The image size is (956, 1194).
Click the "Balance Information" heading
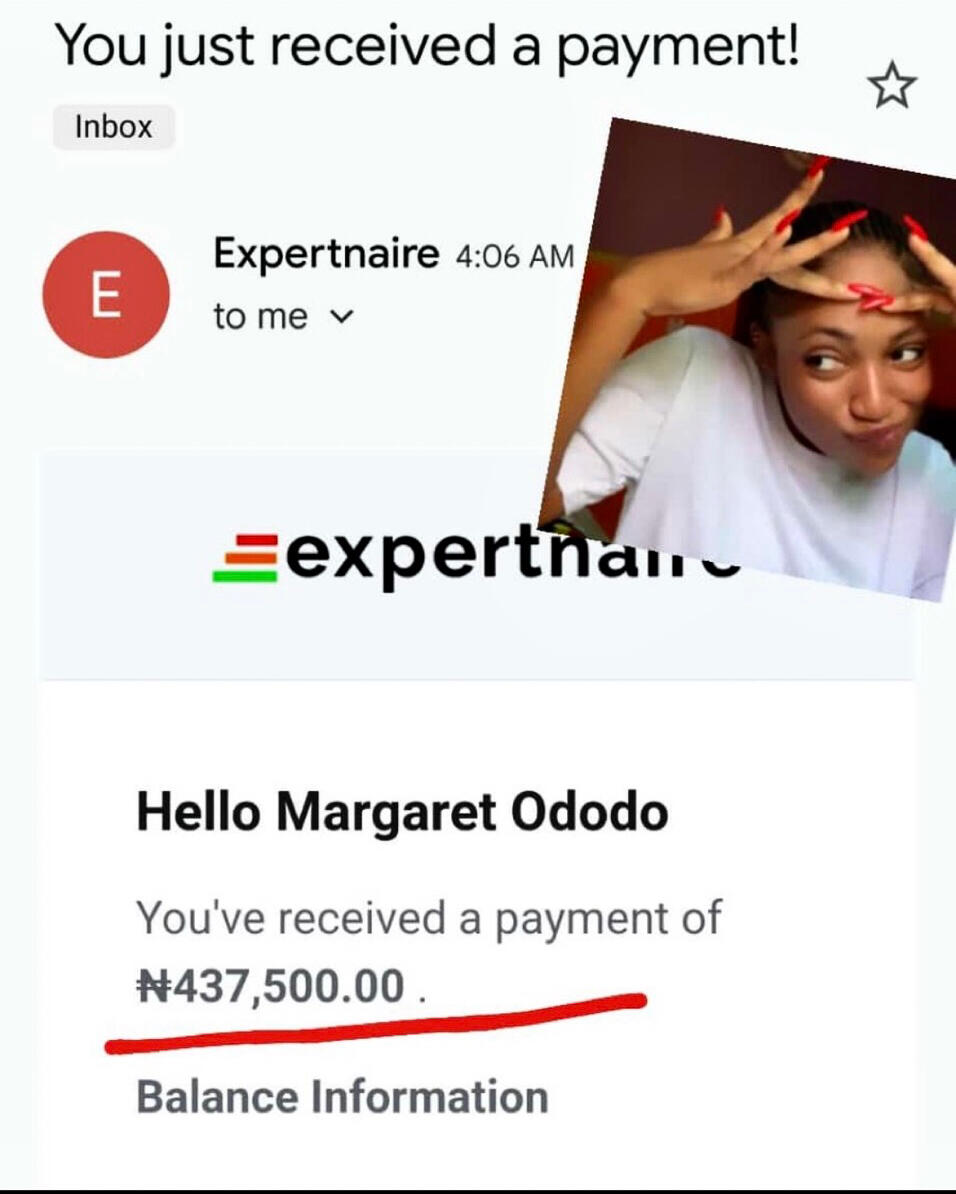[342, 1096]
